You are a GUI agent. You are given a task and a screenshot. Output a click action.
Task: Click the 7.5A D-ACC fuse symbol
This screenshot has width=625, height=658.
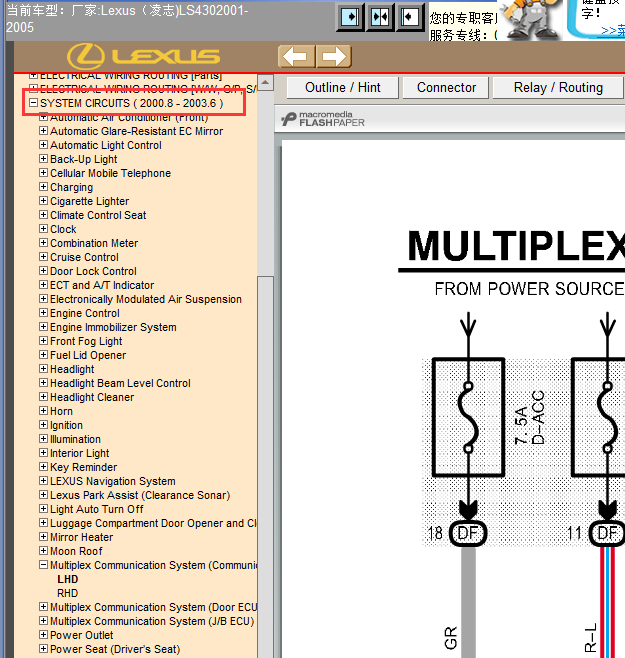point(468,417)
